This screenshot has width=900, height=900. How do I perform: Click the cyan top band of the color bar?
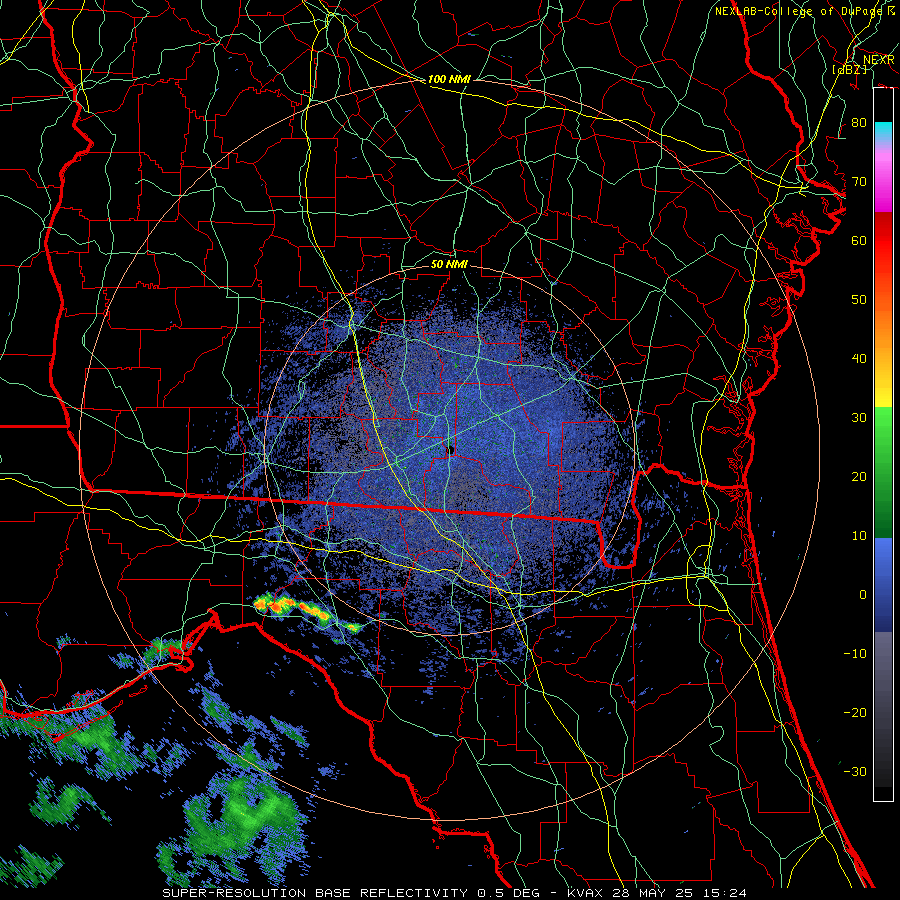pos(883,130)
